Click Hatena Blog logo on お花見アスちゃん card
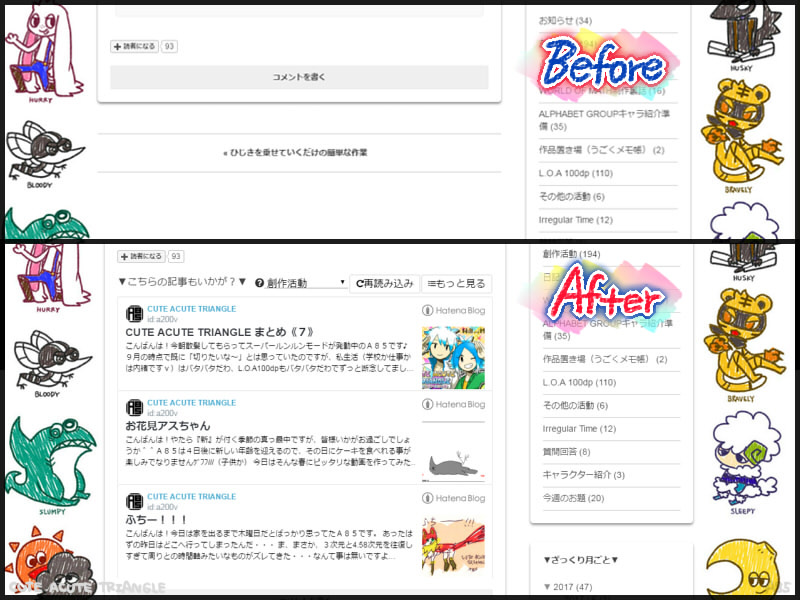 454,404
